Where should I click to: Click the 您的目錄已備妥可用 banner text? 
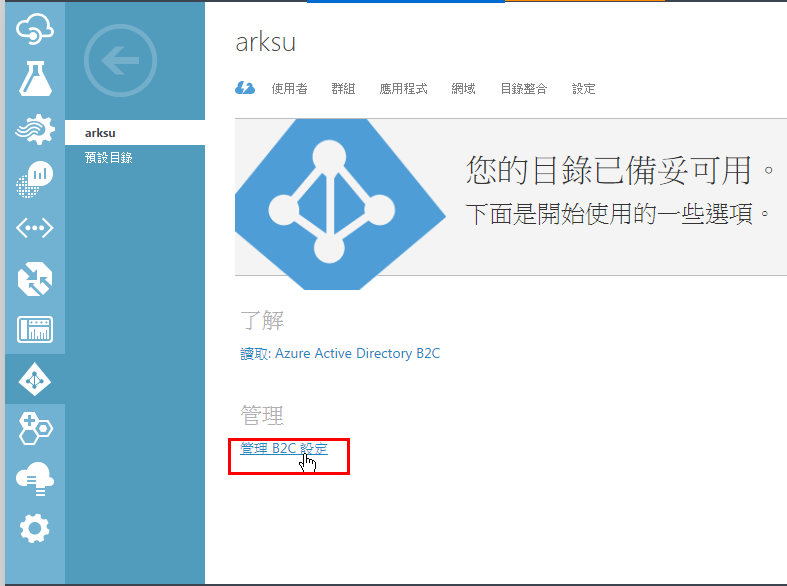(x=619, y=170)
